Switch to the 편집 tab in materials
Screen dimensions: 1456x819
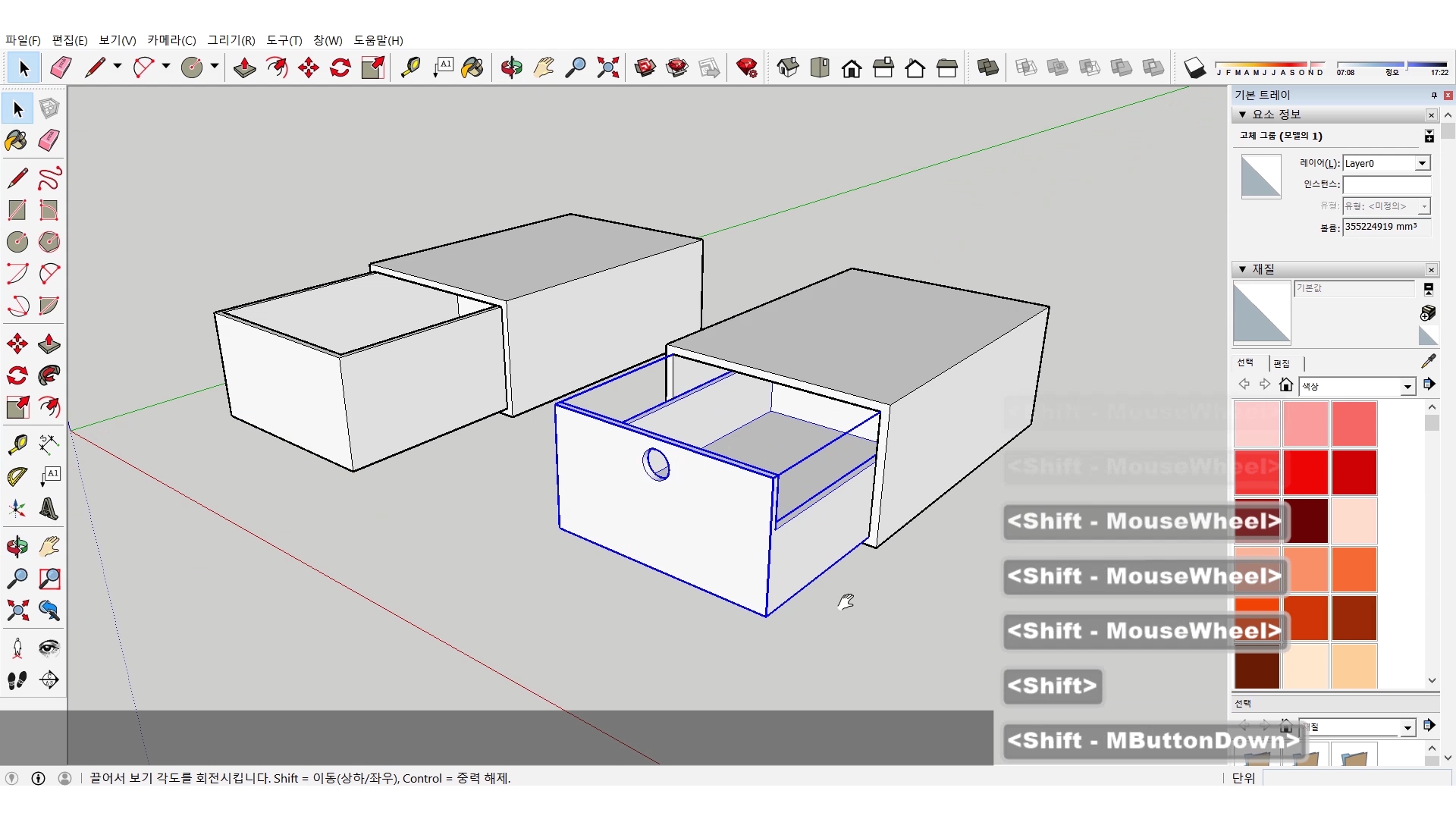(1281, 363)
